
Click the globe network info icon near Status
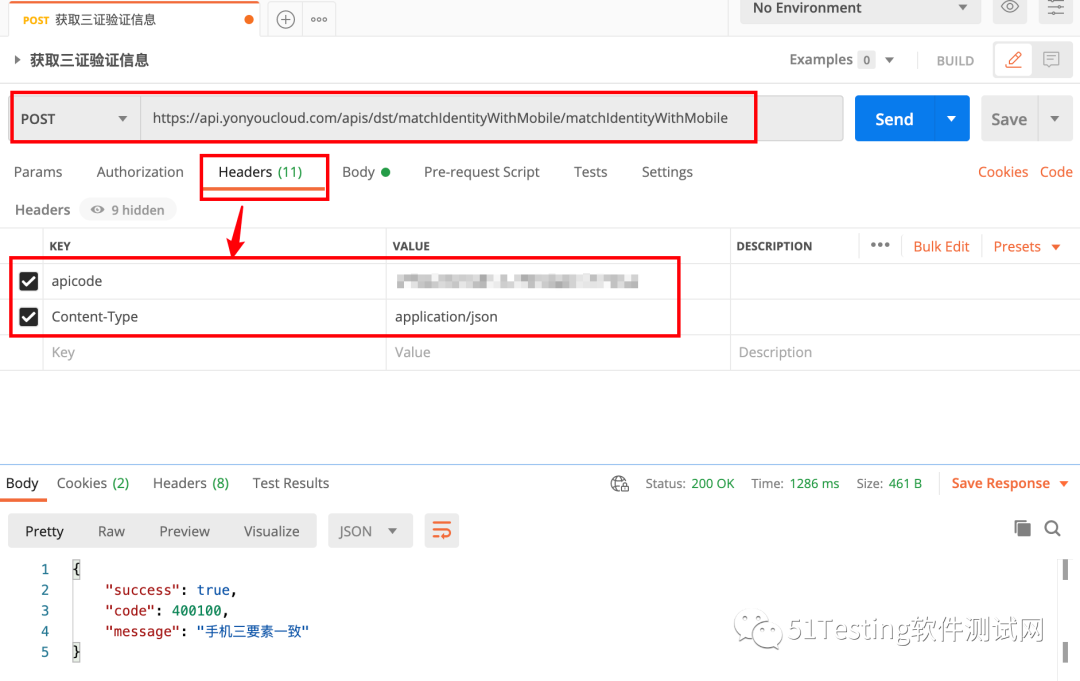(619, 483)
